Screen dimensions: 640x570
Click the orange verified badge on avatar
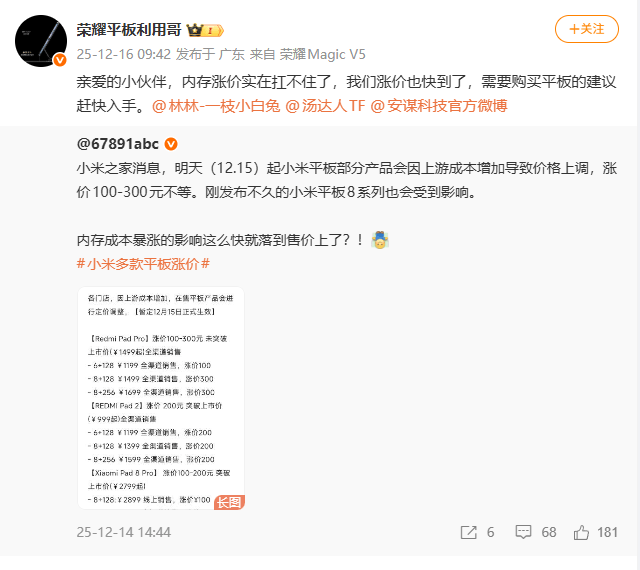click(60, 60)
